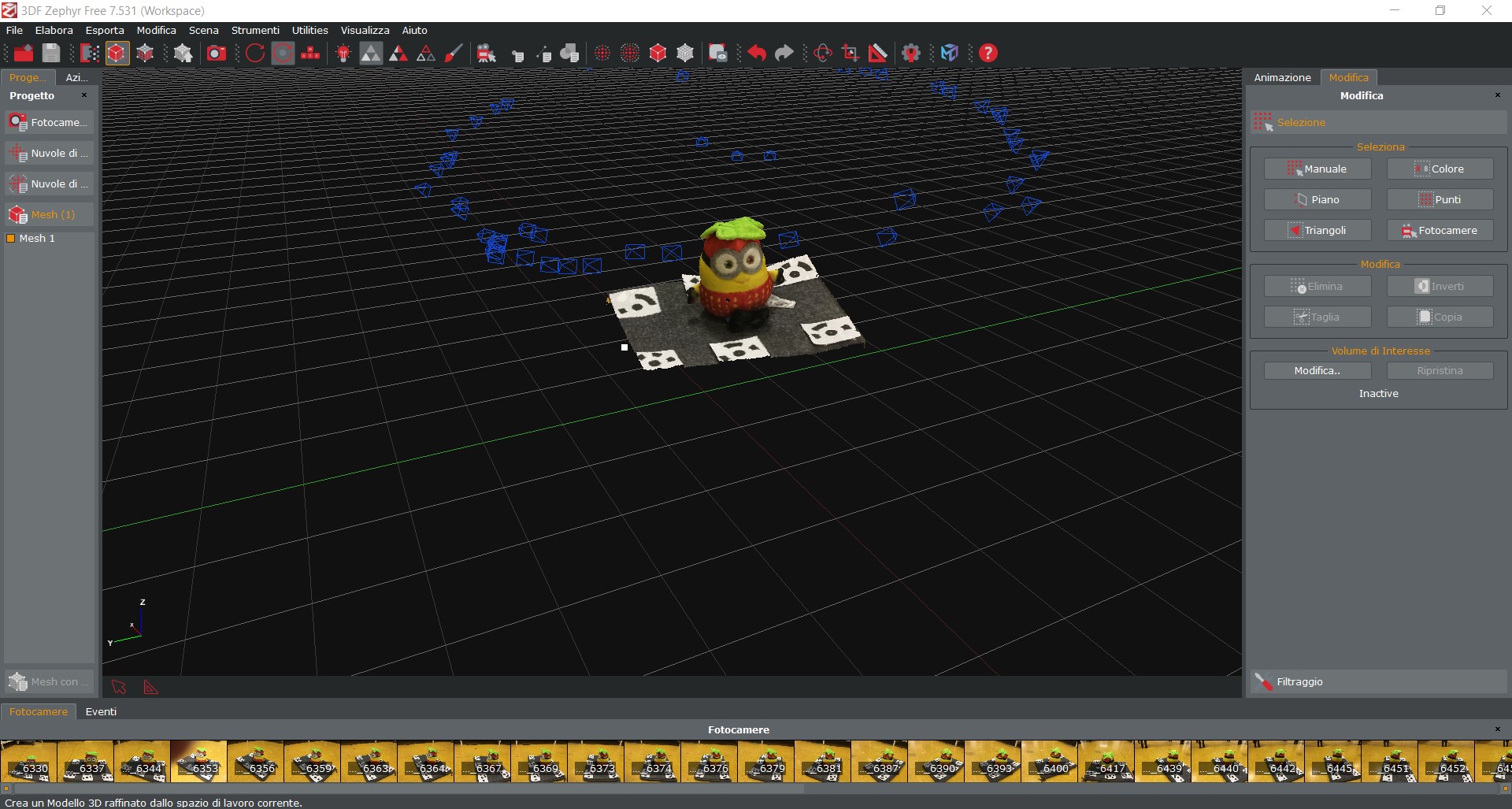Switch to the Animazione tab
The width and height of the screenshot is (1512, 809).
1282,77
